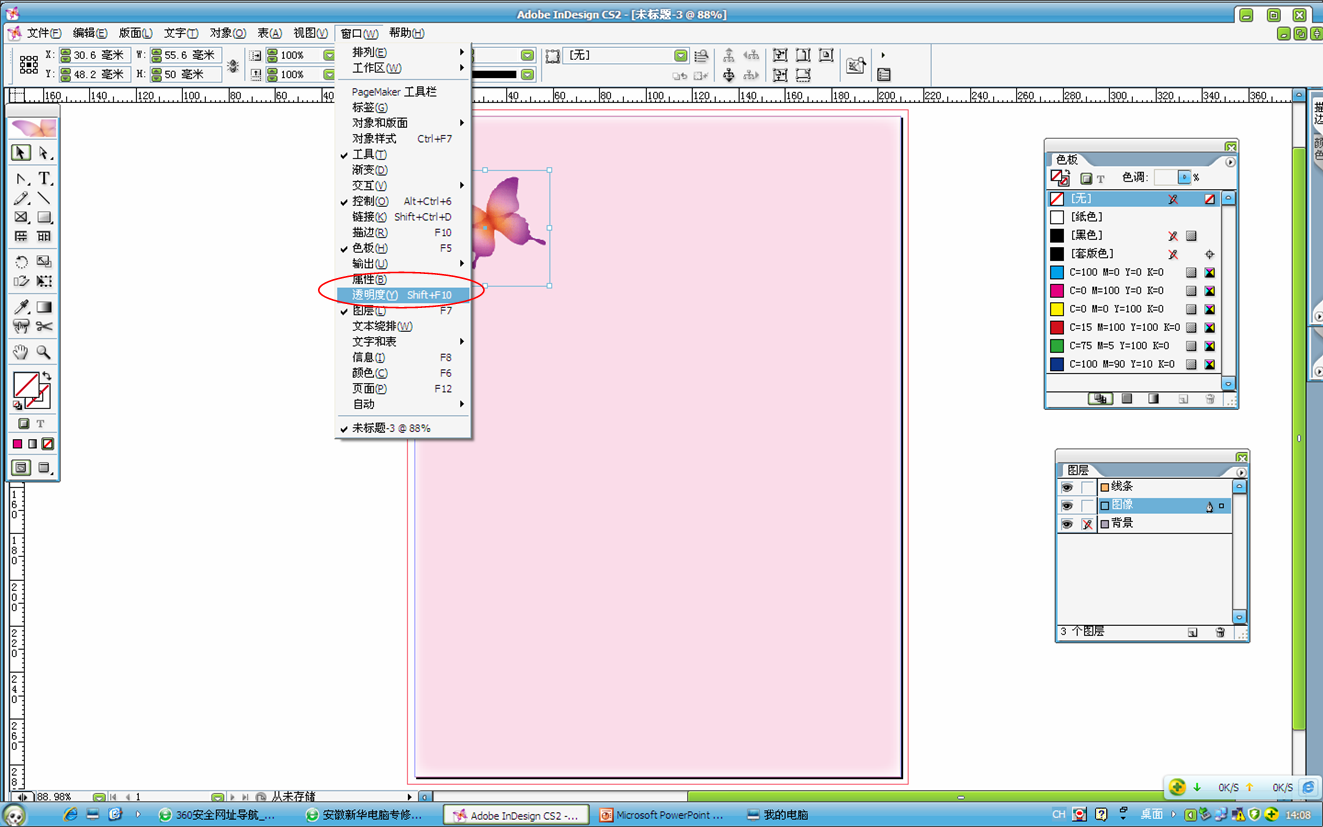This screenshot has width=1323, height=827.
Task: Switch to Microsoft PowerPoint in taskbar
Action: click(660, 815)
